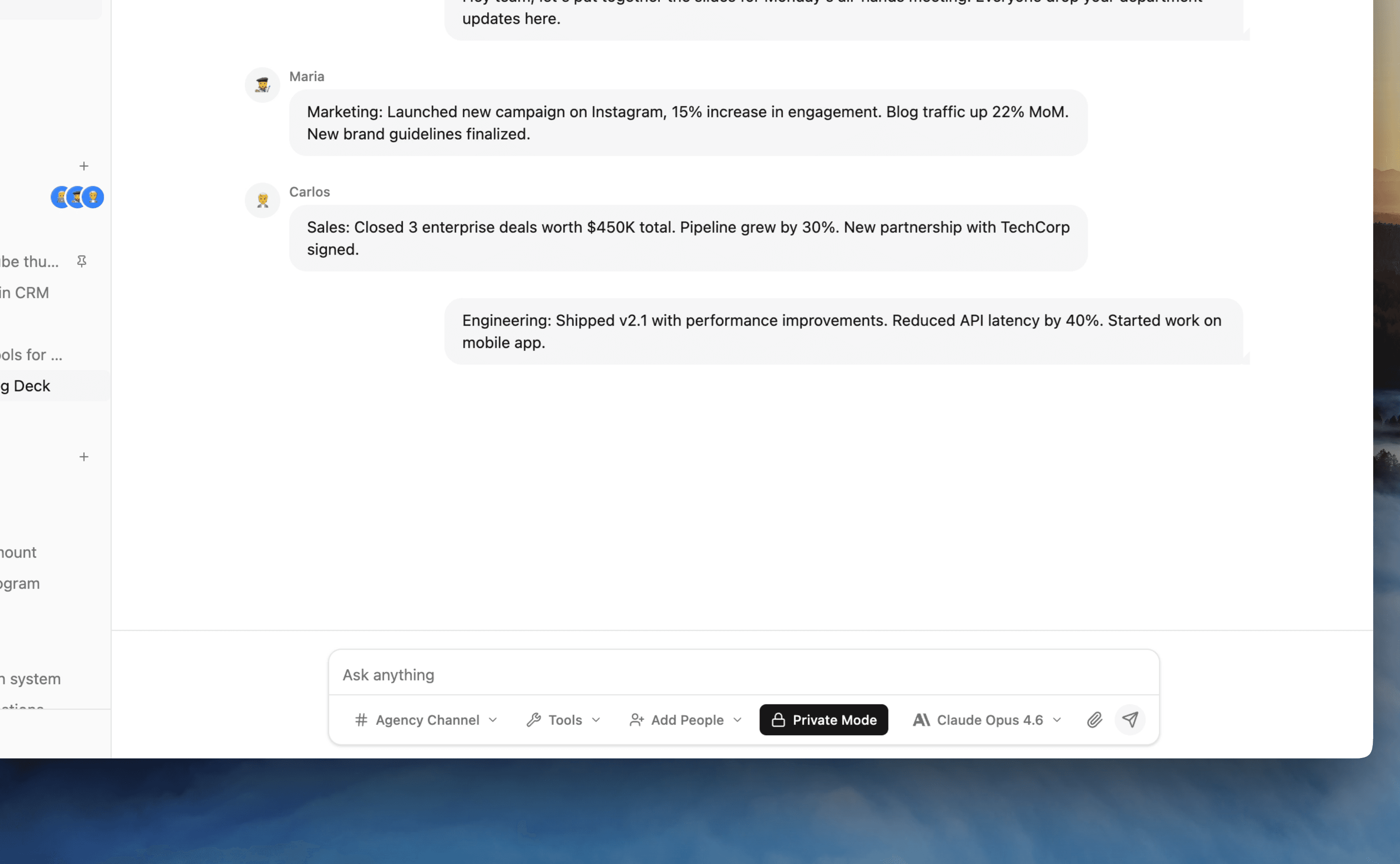The image size is (1400, 864).
Task: Click the Carlos sender name
Action: [310, 192]
